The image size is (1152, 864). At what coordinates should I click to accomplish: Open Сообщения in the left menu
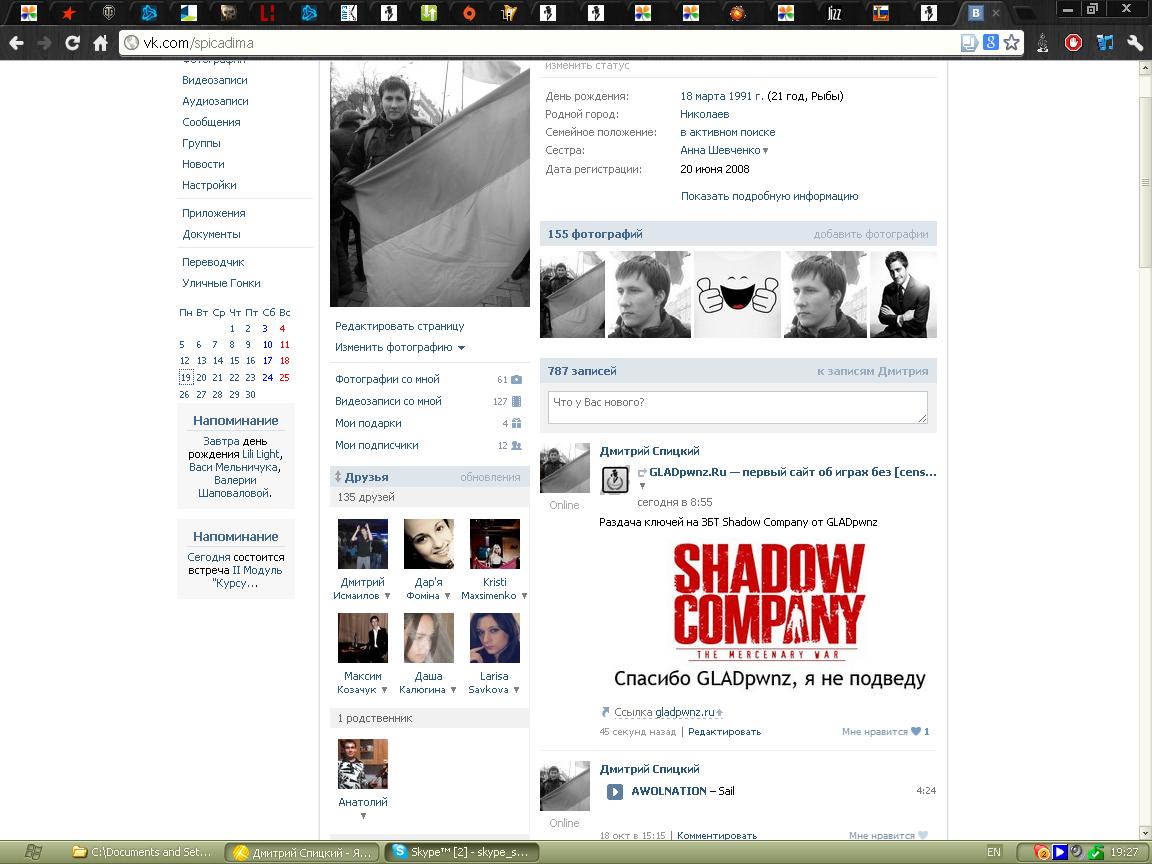(x=211, y=122)
